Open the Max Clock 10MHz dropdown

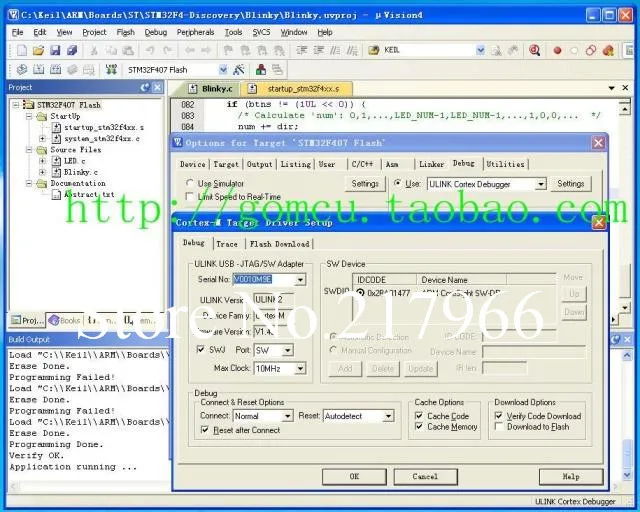coord(300,369)
